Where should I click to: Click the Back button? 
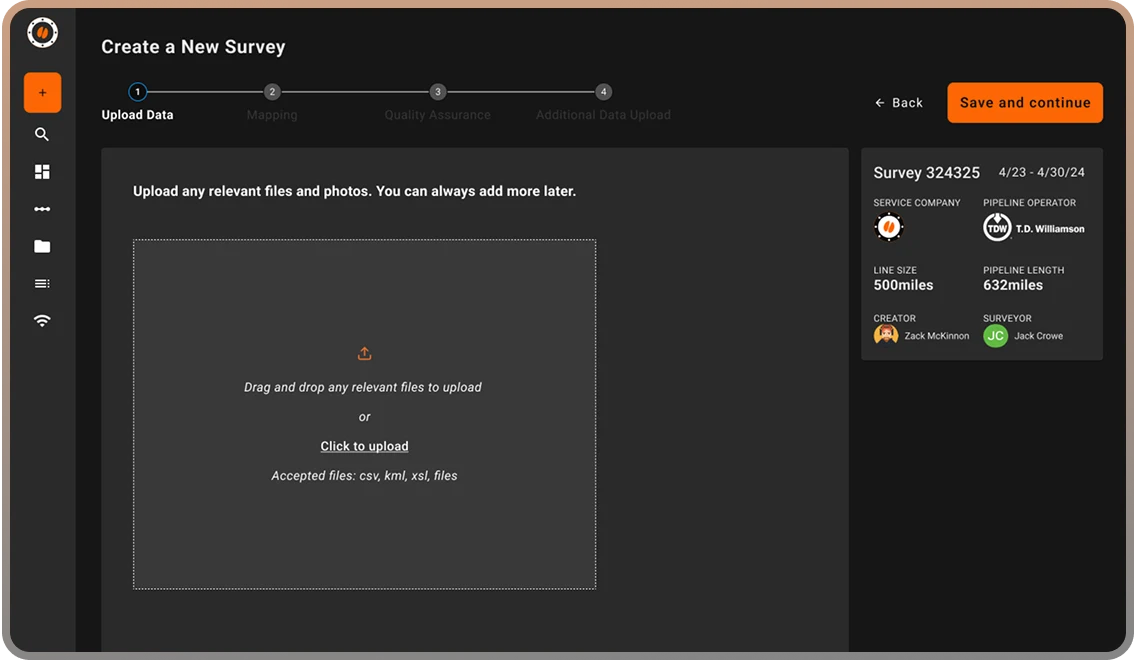[899, 103]
